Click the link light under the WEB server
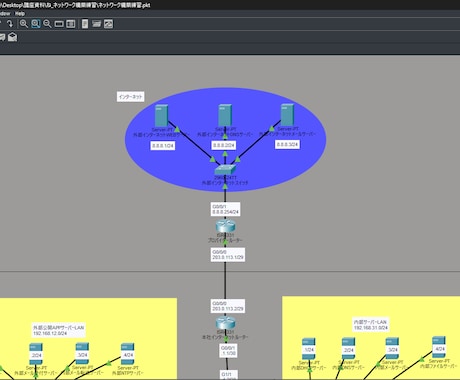 pos(177,130)
